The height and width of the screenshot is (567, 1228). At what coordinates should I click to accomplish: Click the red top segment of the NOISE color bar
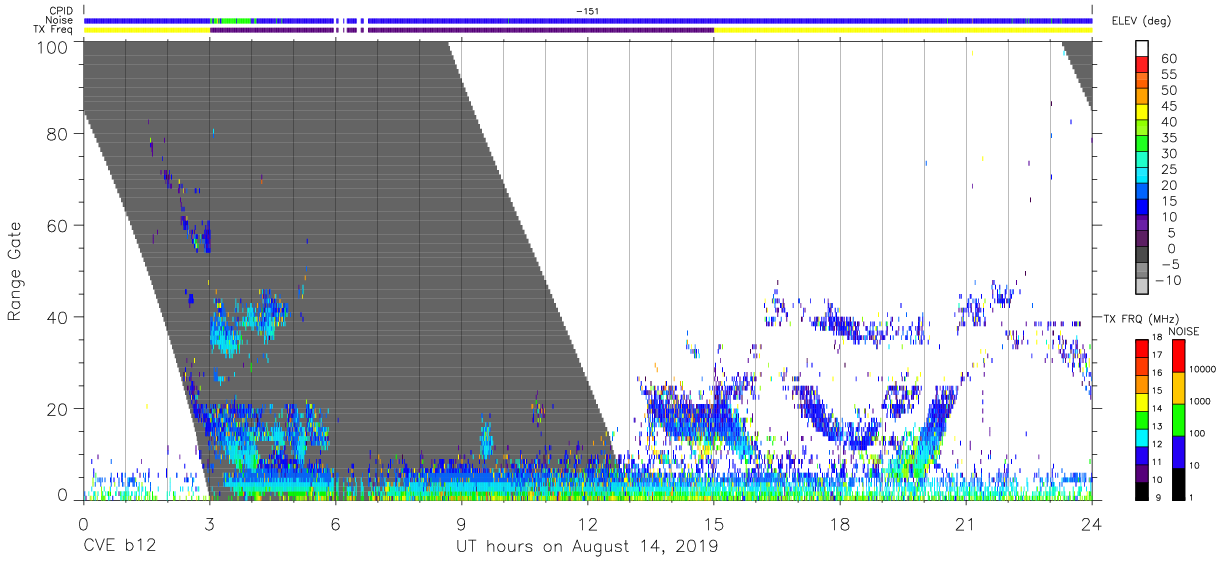click(1177, 354)
